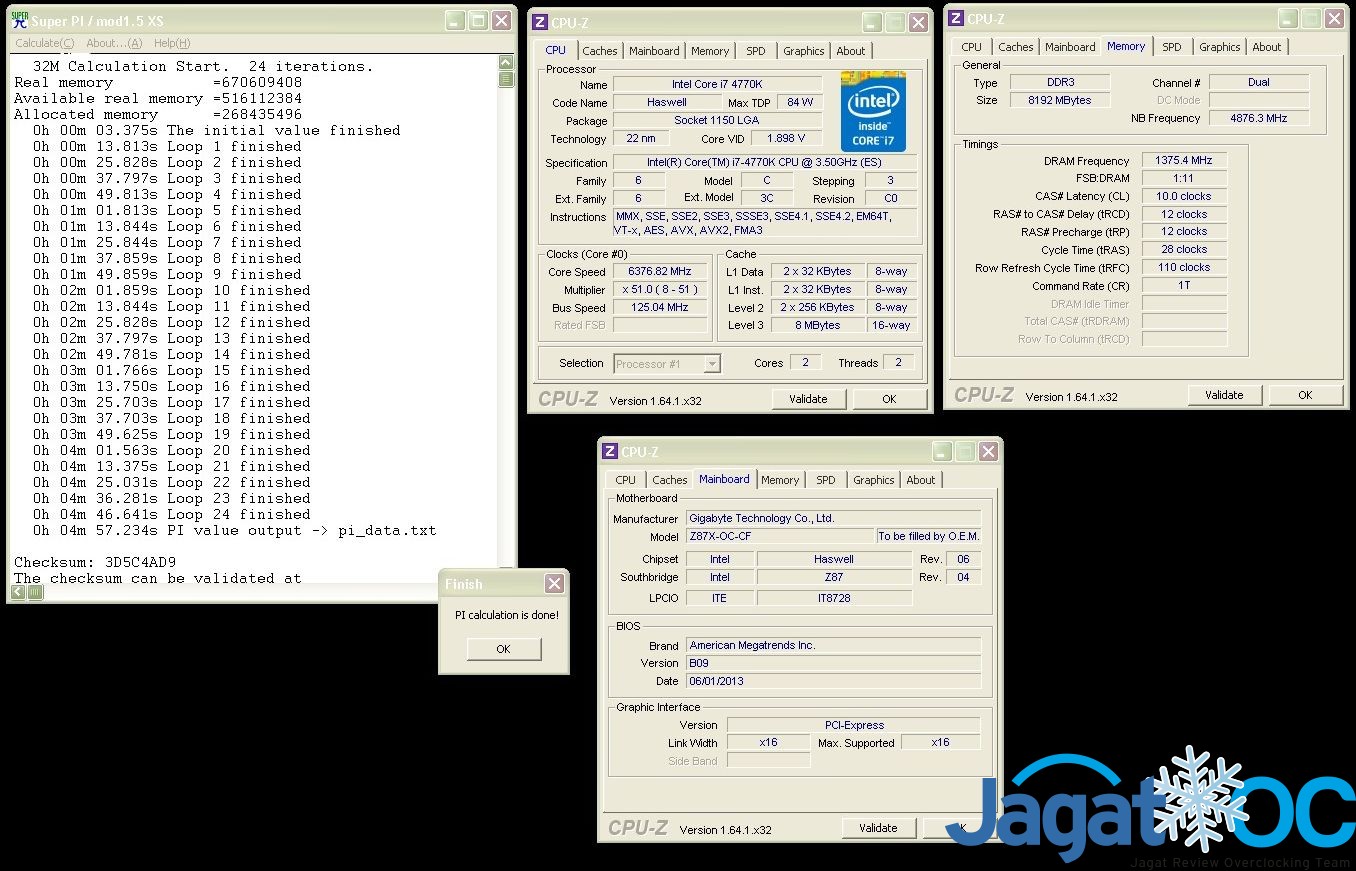
Task: Click the left arrow of Super PI's horizontal scrollbar
Action: coord(19,592)
